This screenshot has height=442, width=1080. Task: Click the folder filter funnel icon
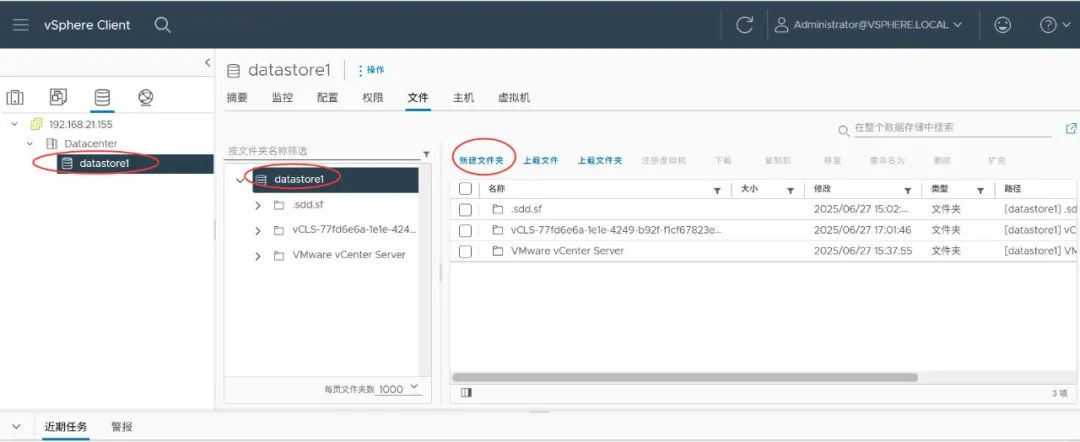pos(426,154)
